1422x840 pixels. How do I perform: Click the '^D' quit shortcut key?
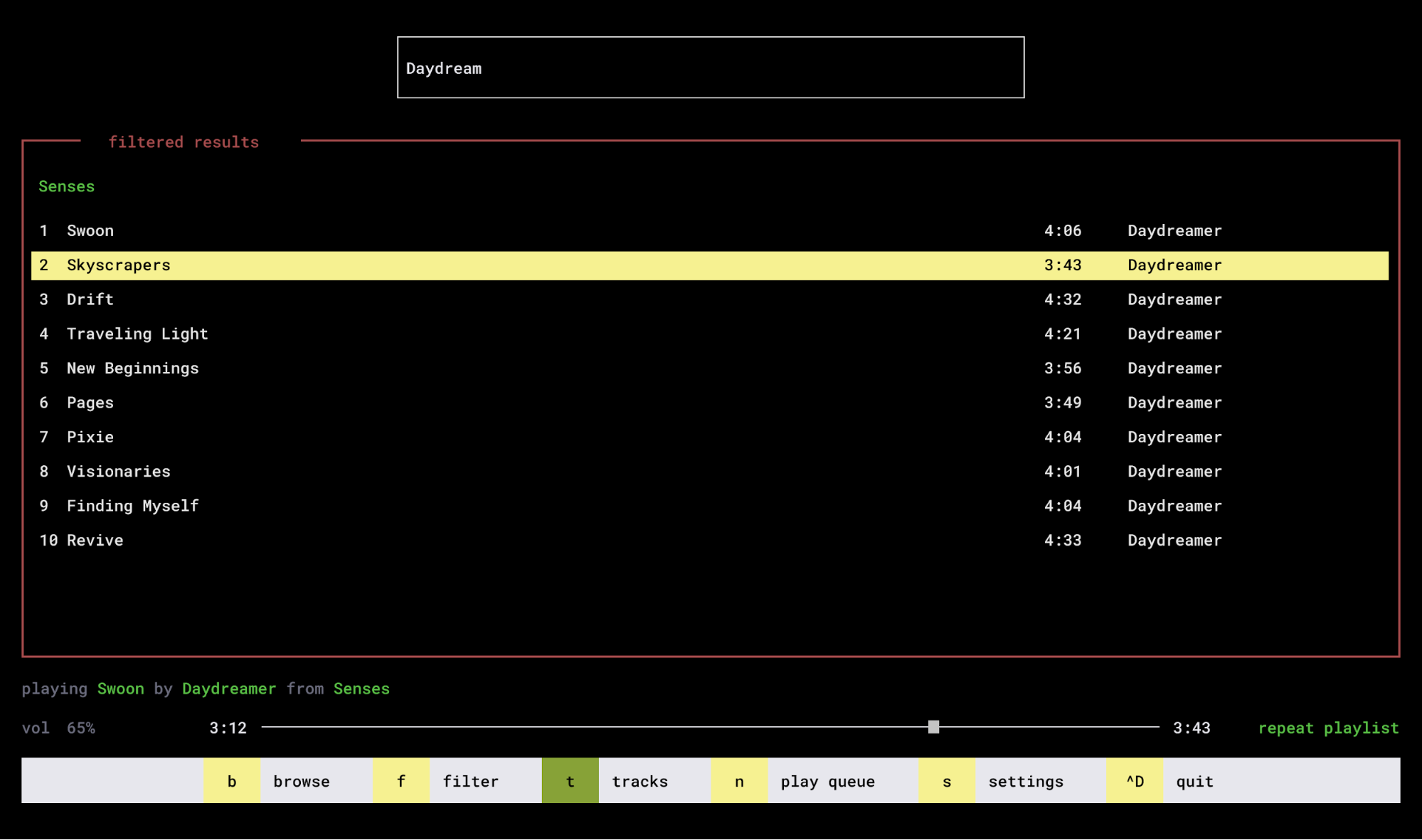pos(1135,781)
